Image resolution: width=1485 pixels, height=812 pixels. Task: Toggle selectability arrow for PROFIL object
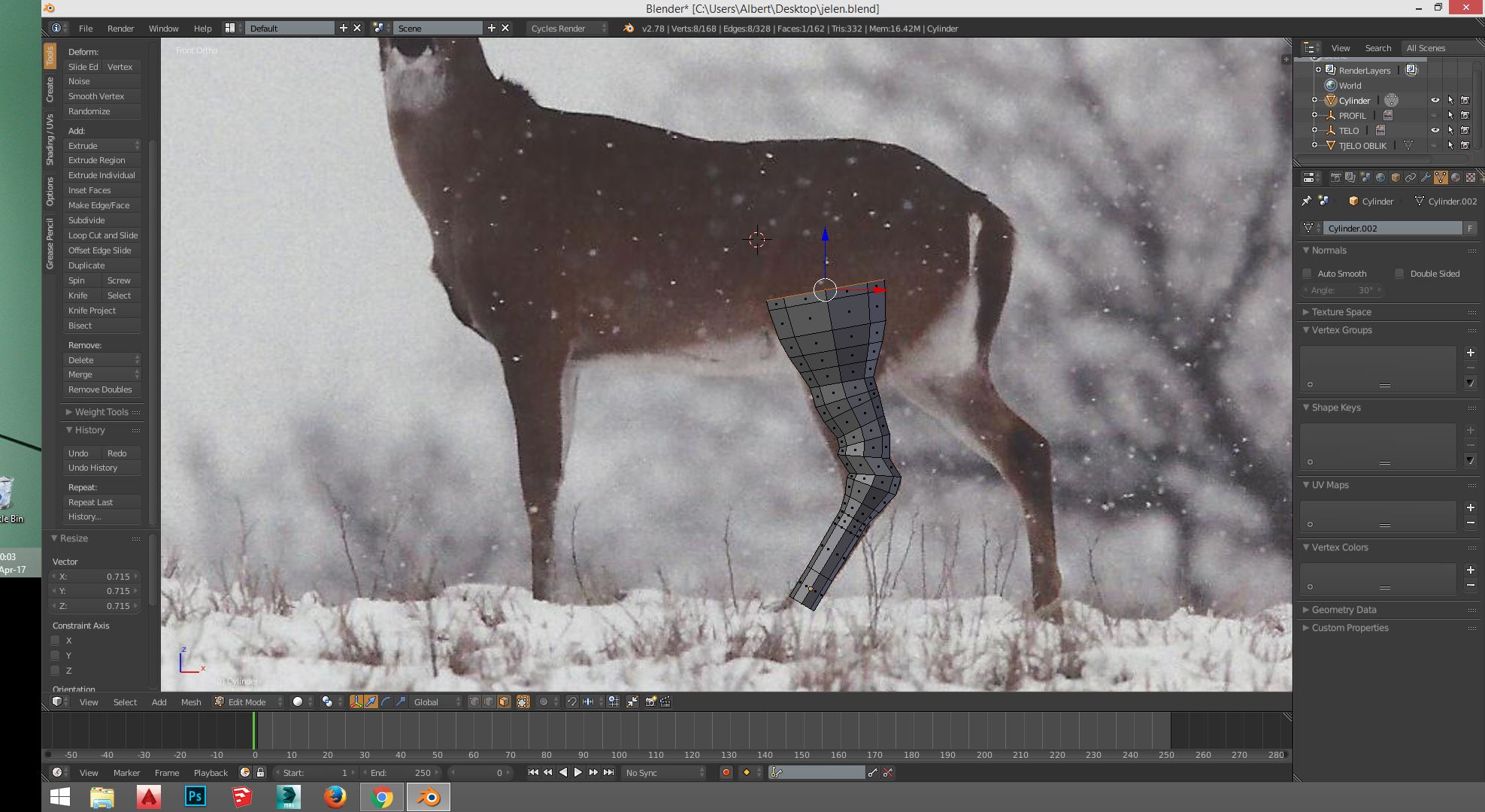point(1450,115)
